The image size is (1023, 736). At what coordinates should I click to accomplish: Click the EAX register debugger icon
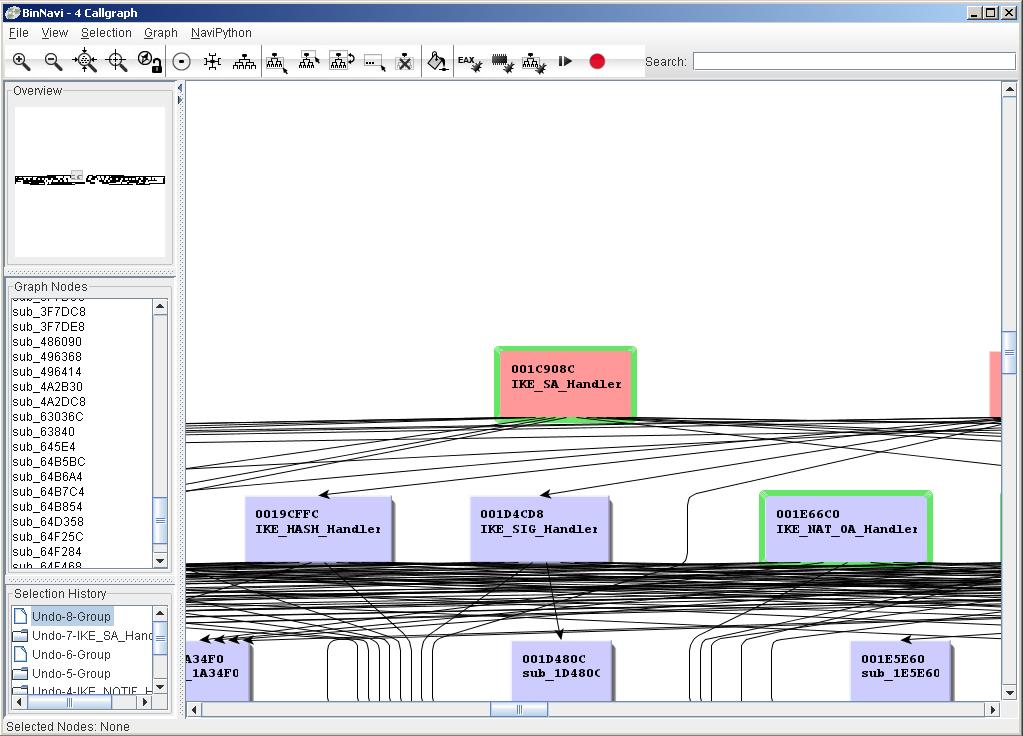point(470,63)
